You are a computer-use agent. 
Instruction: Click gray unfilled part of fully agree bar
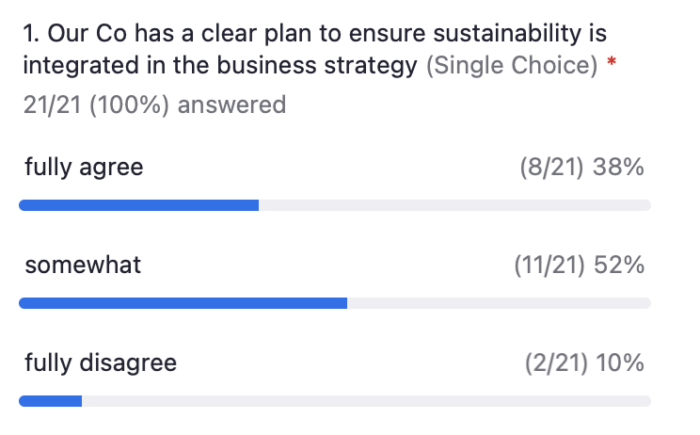455,205
